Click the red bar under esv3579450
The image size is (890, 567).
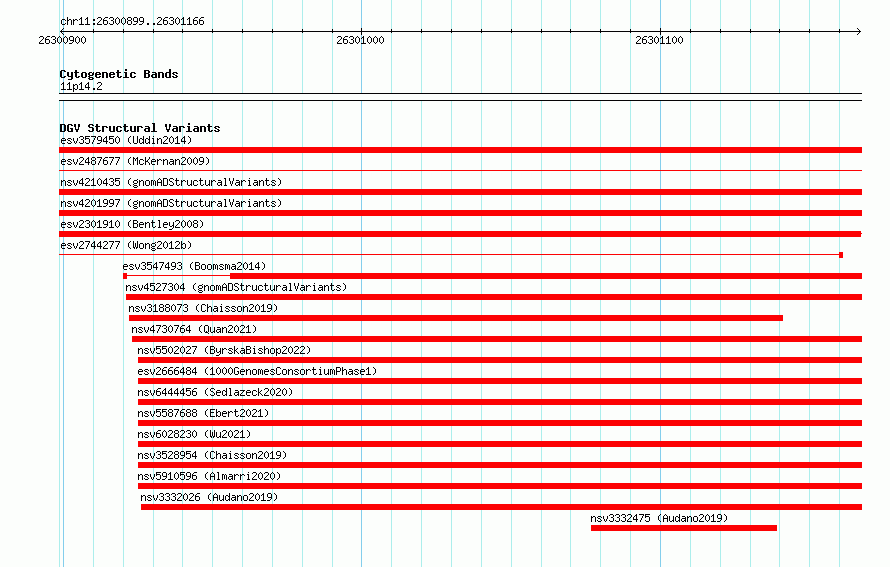tap(460, 150)
